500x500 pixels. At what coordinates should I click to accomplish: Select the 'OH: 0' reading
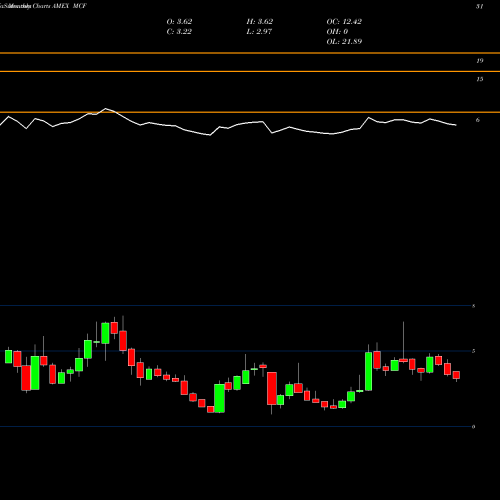tap(337, 32)
